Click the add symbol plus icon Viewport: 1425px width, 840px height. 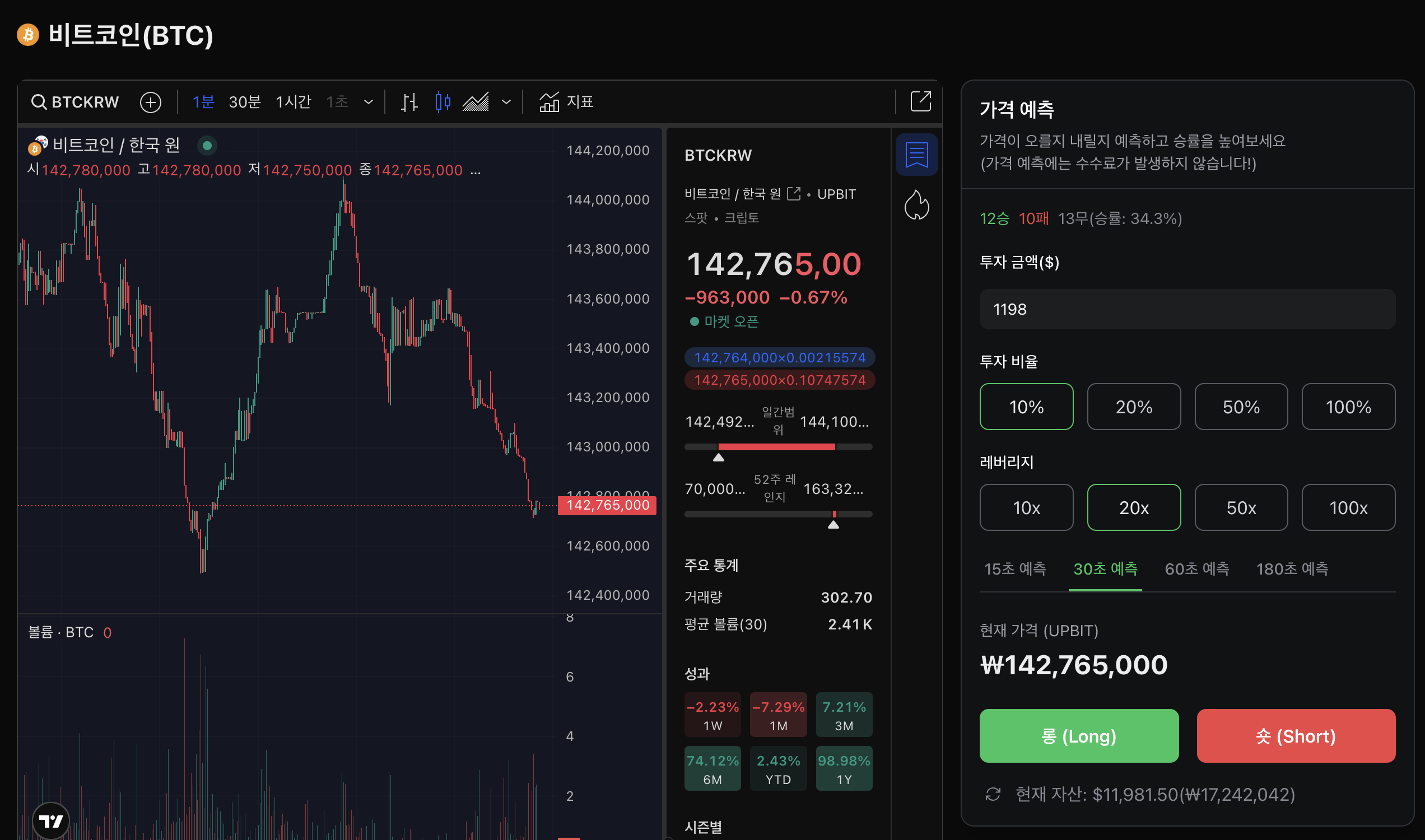point(151,102)
